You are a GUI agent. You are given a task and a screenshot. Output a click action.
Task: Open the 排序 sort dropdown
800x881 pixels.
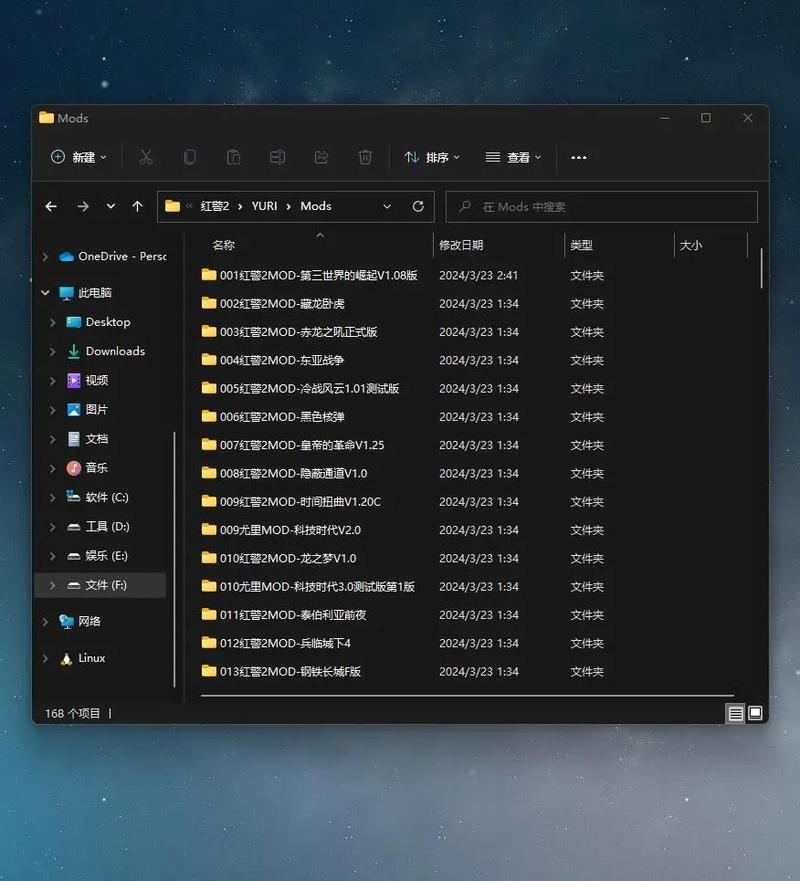coord(432,157)
